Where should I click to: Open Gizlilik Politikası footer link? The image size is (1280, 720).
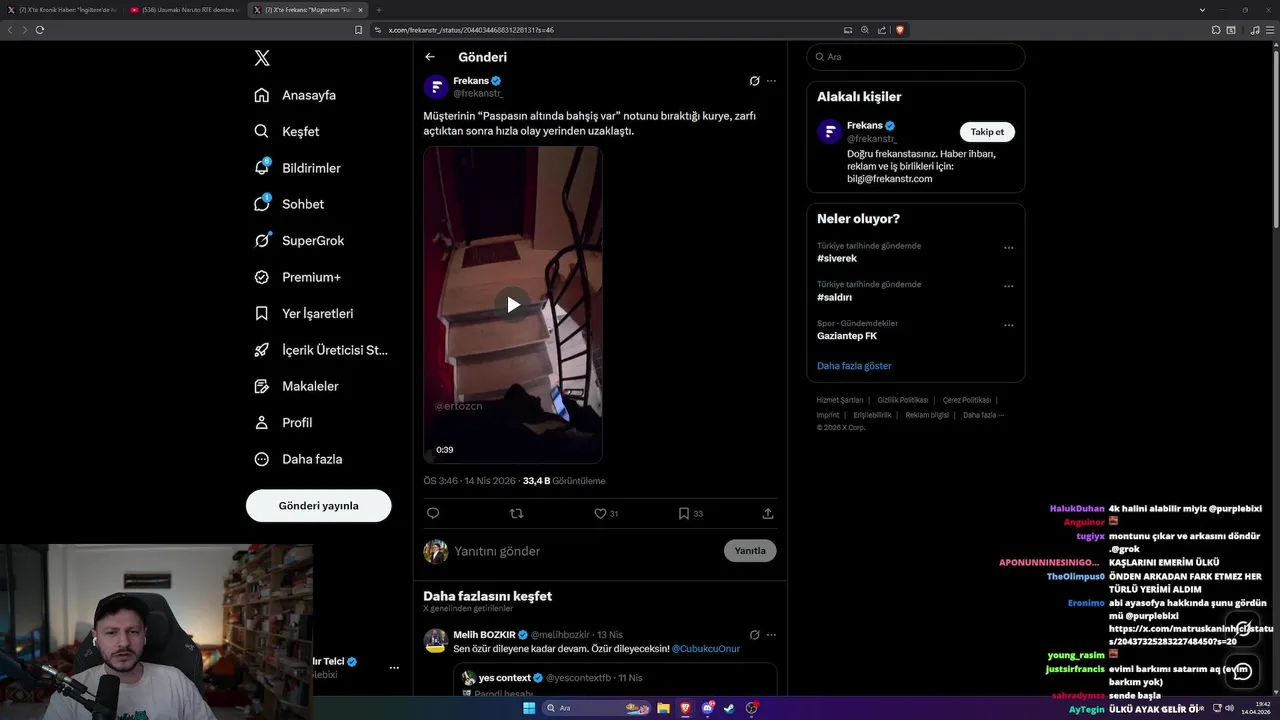(x=903, y=400)
